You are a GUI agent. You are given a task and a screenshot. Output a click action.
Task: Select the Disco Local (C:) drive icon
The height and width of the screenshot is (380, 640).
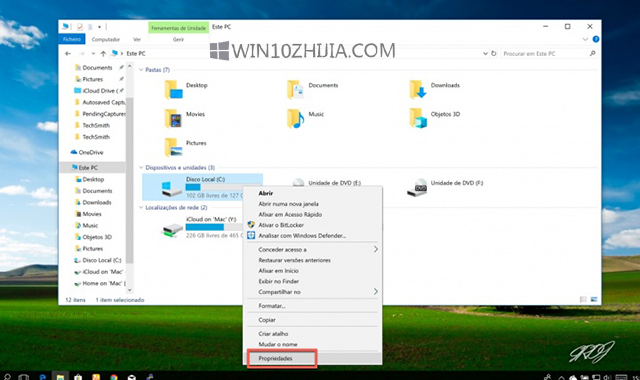click(x=172, y=189)
